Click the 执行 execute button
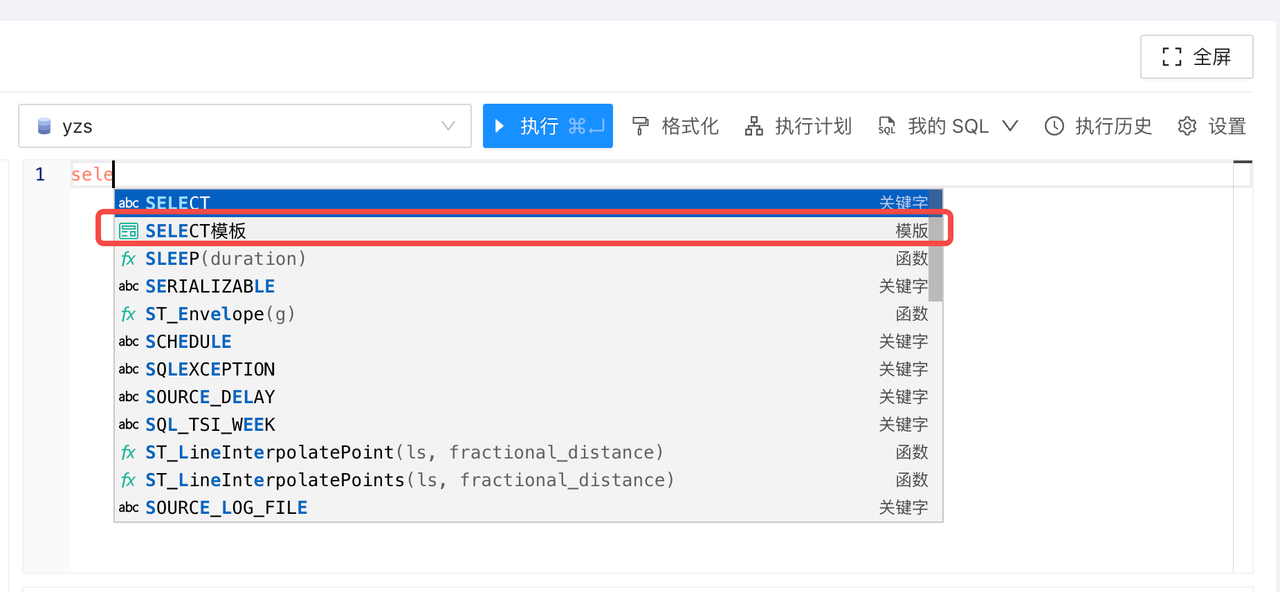 [x=547, y=125]
